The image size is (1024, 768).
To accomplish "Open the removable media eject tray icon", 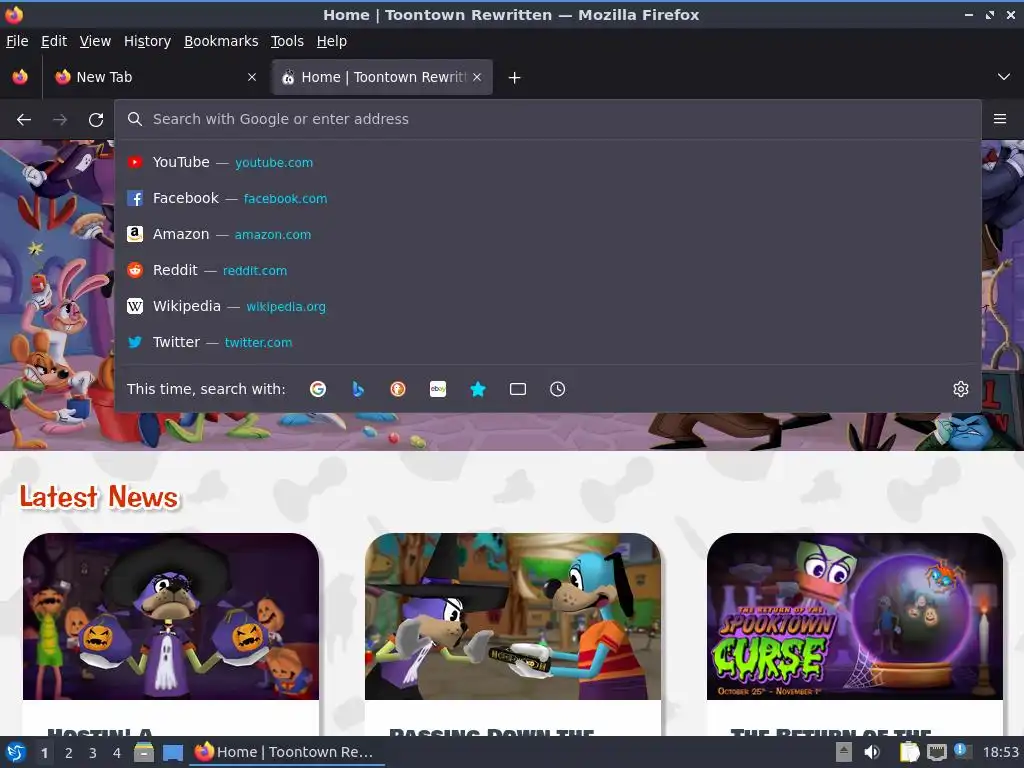I will tap(844, 753).
